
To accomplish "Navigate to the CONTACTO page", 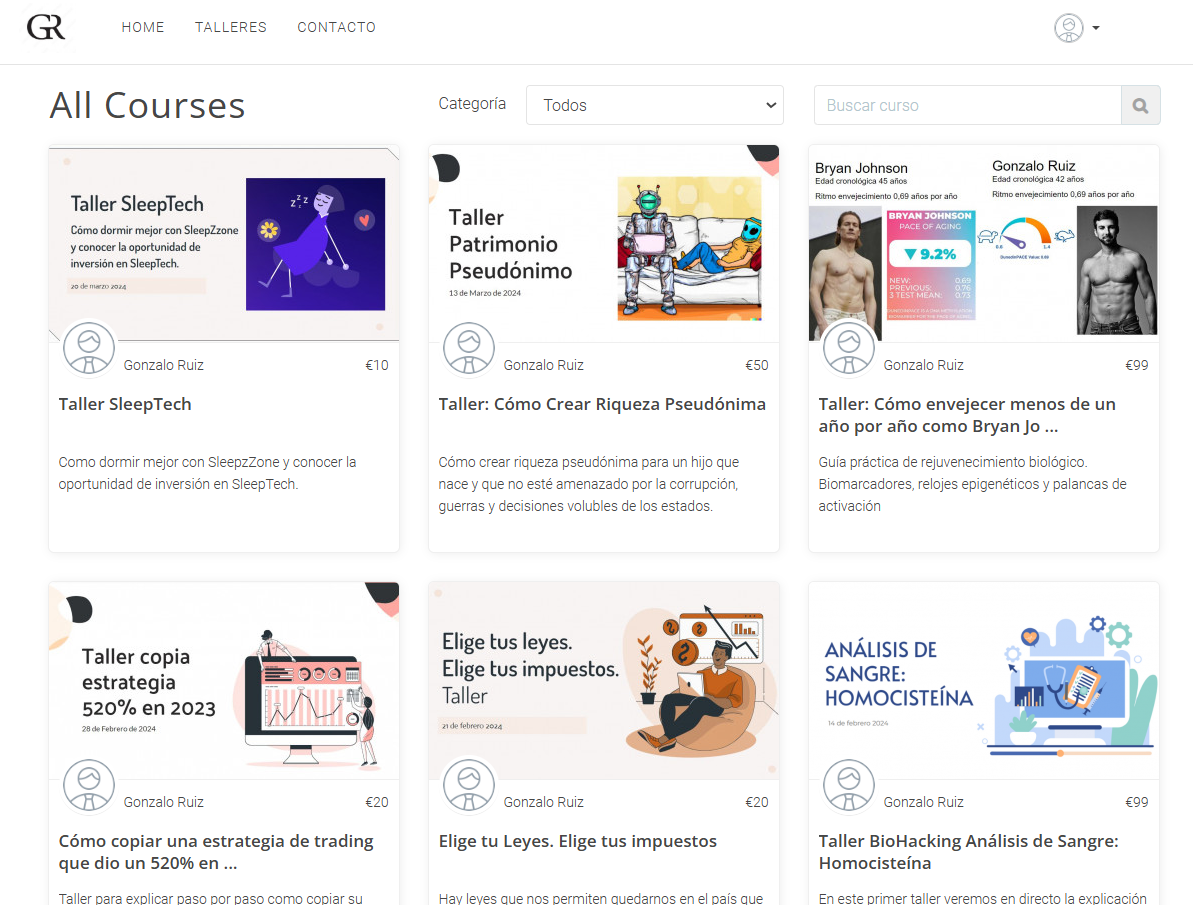I will (x=336, y=27).
